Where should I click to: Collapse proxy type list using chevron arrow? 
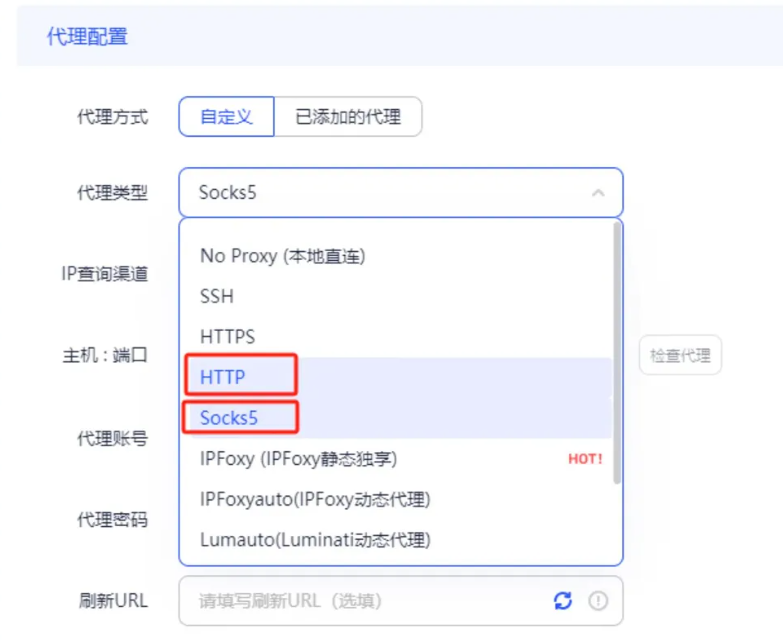598,193
